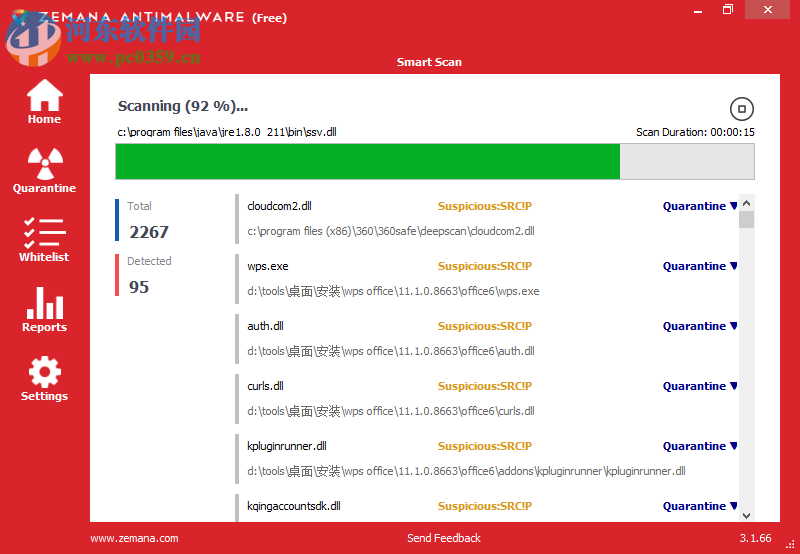Click the office6\auth.dll path text
The width and height of the screenshot is (800, 554).
click(x=391, y=351)
